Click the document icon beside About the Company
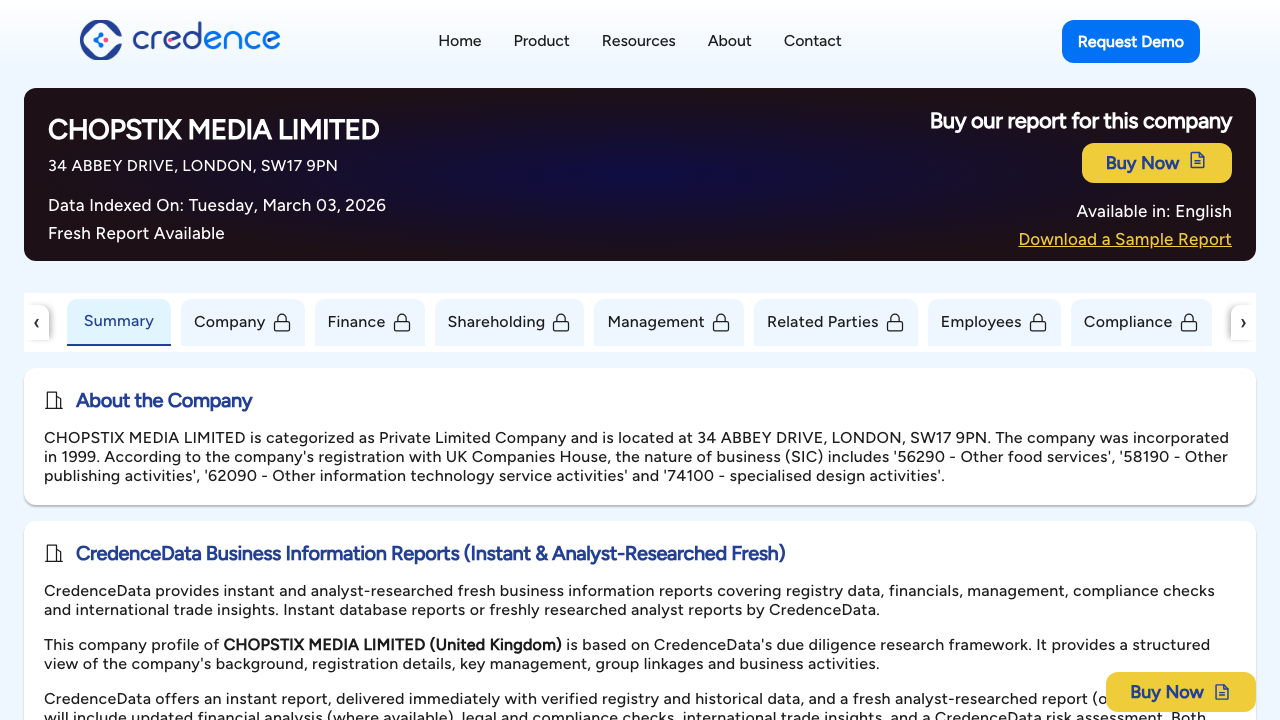 coord(53,400)
